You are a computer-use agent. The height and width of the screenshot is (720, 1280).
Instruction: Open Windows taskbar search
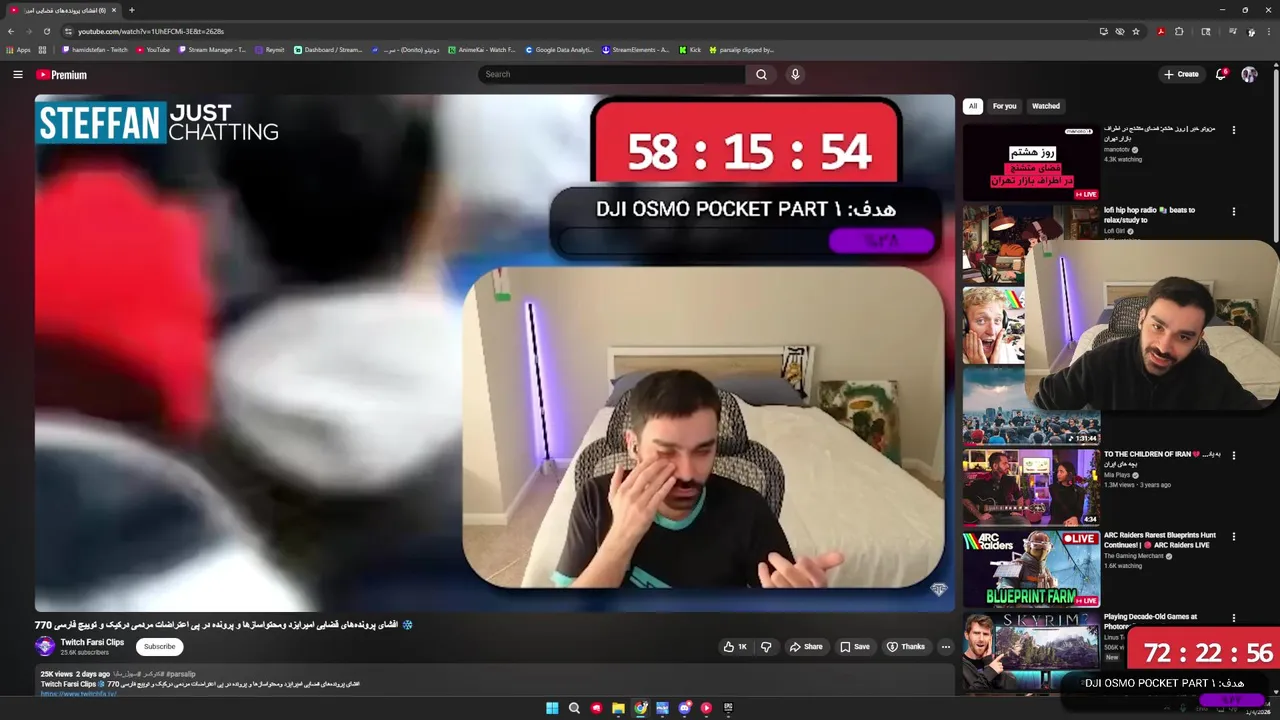pyautogui.click(x=574, y=708)
